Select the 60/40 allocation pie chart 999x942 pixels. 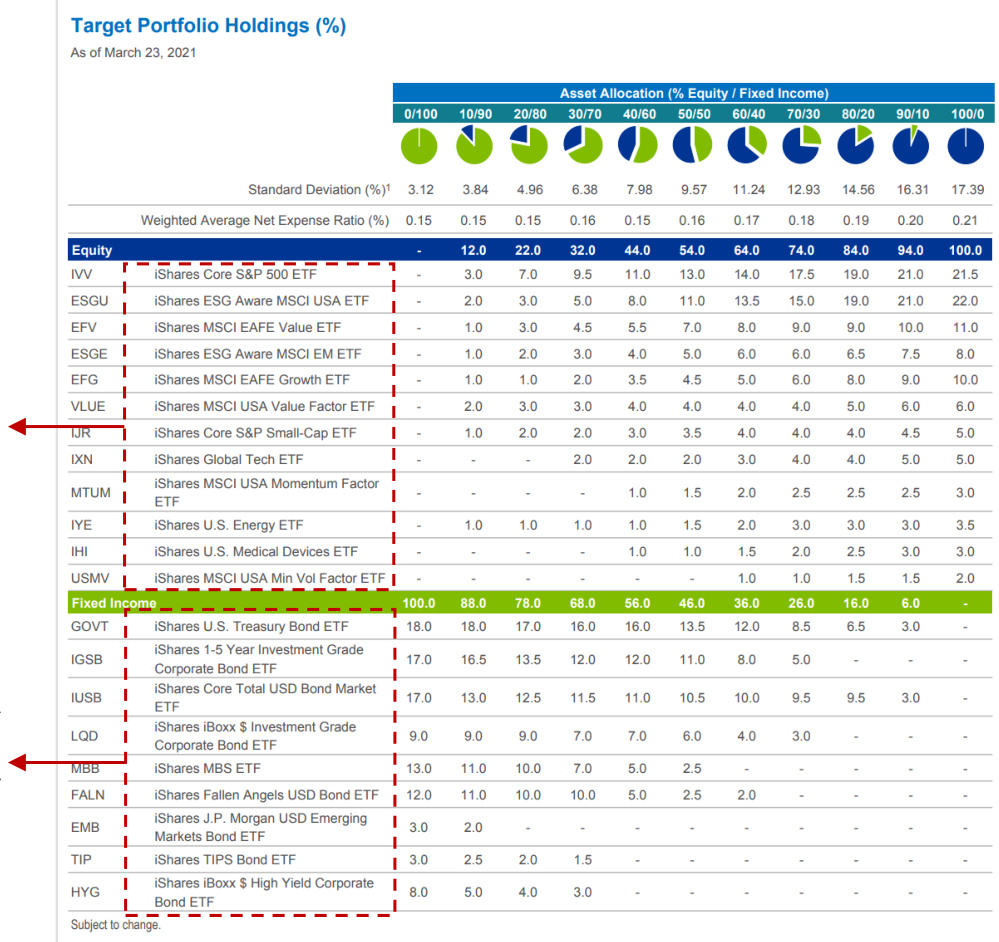pos(746,147)
